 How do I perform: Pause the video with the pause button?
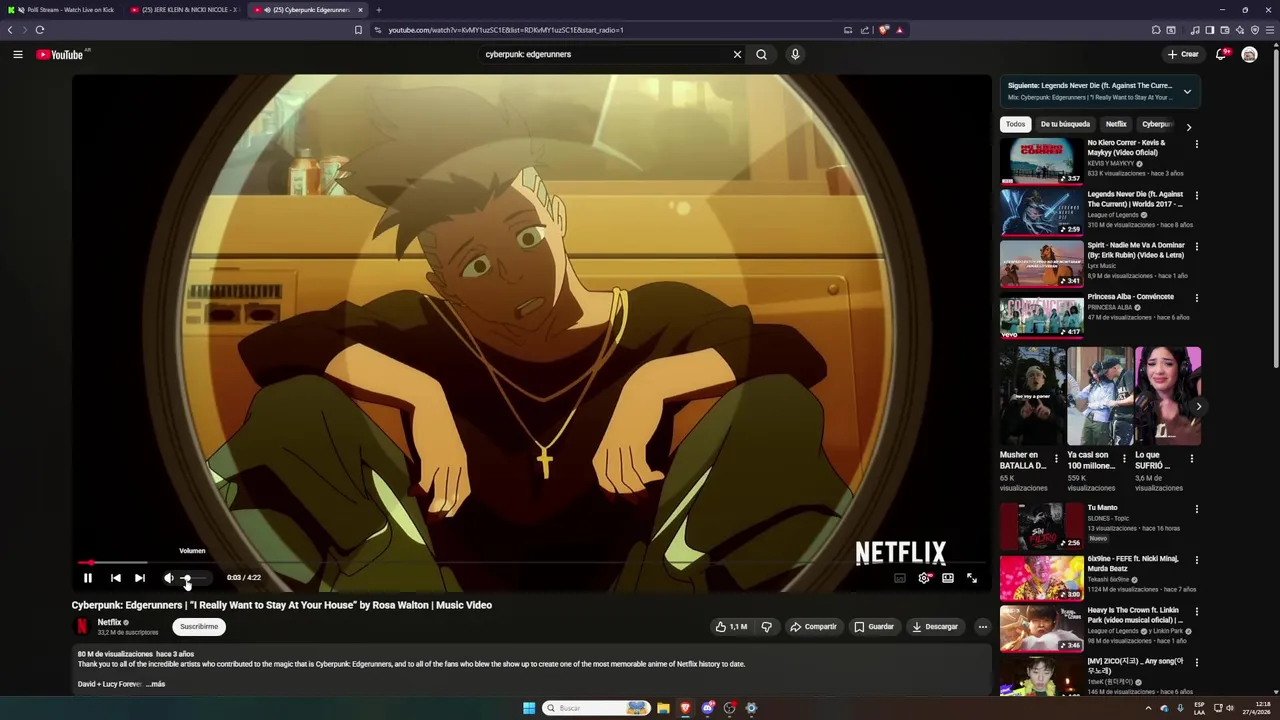click(87, 578)
